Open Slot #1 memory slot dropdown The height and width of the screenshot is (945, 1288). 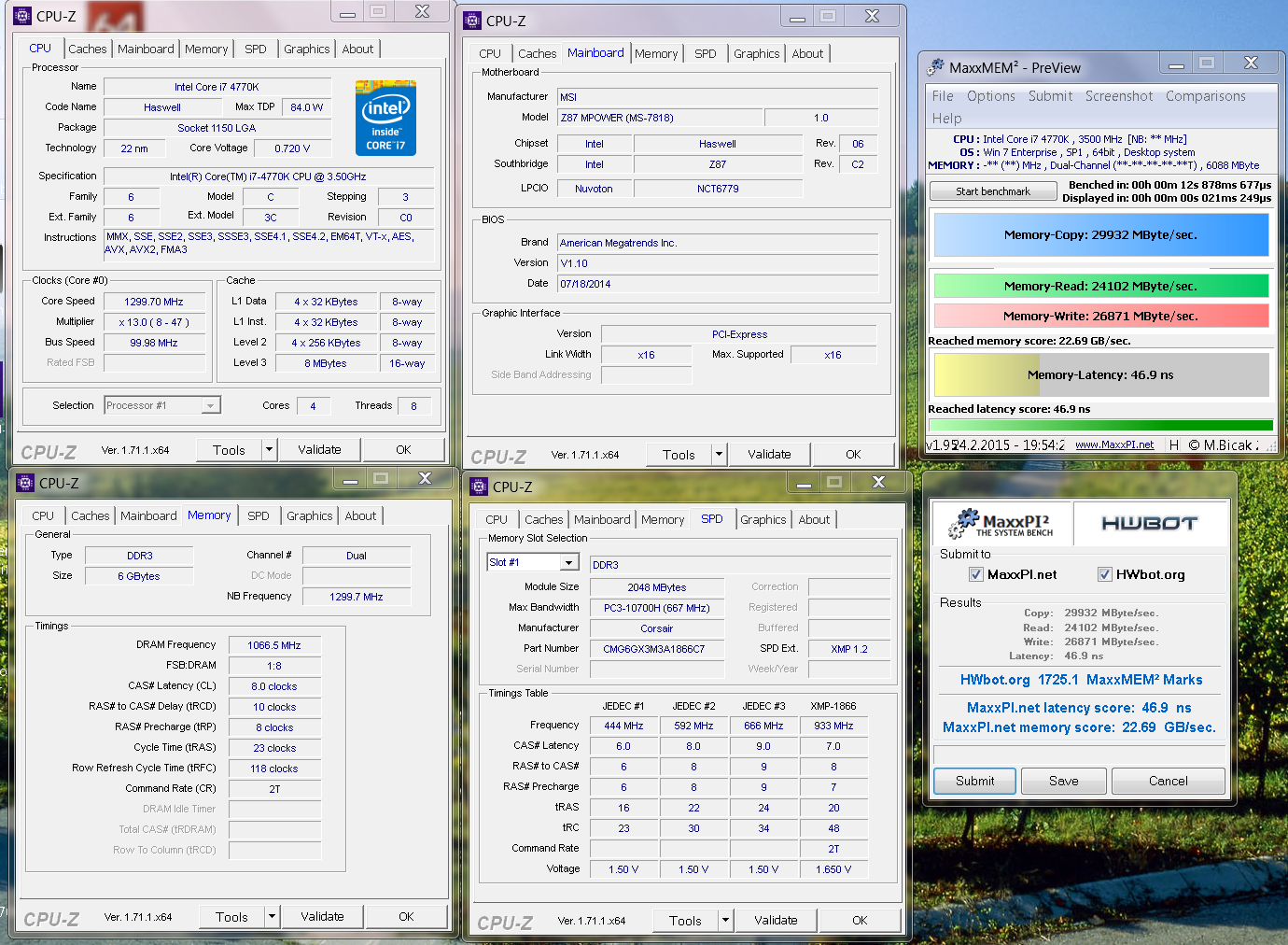pos(569,562)
